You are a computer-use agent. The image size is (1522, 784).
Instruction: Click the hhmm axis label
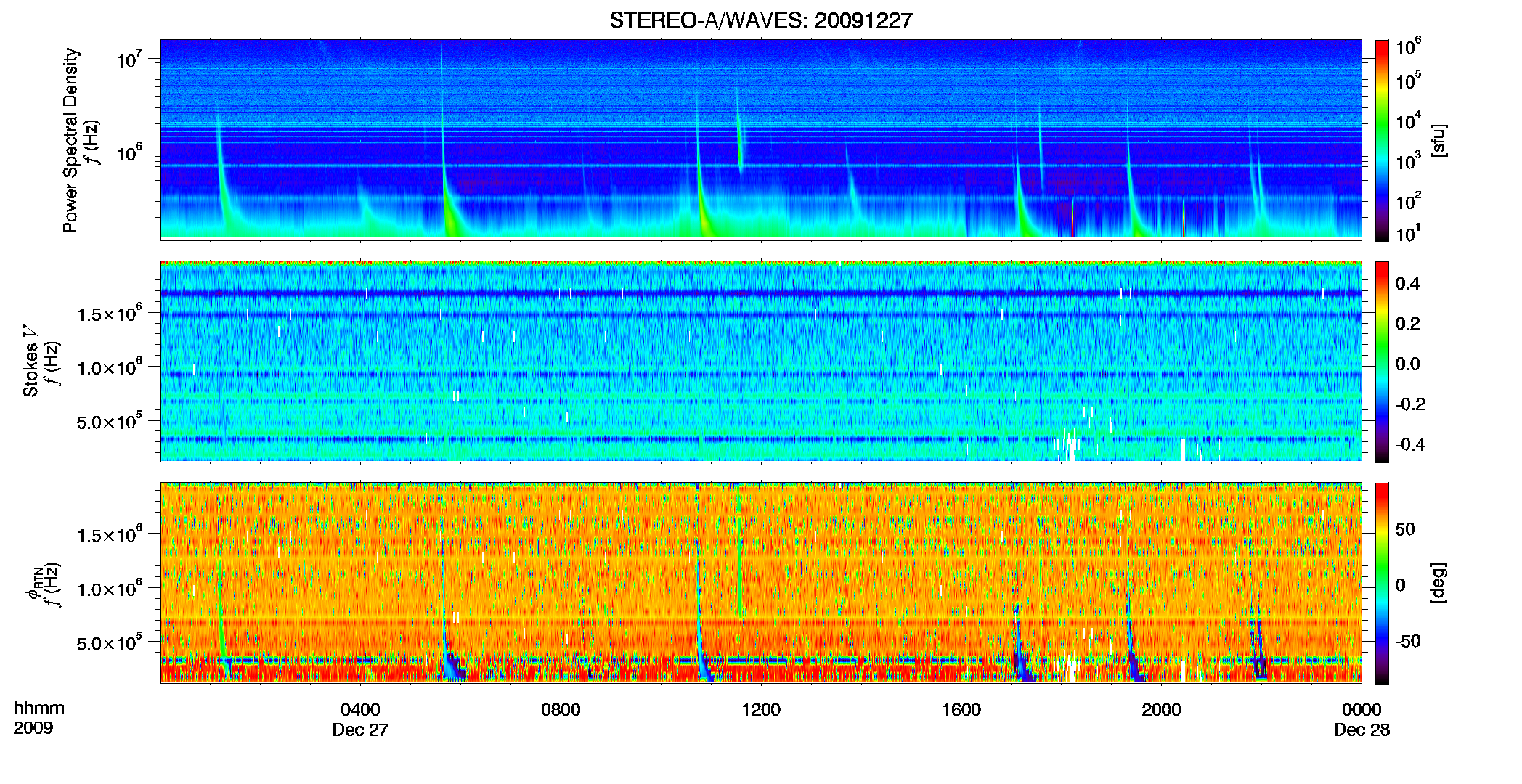click(x=39, y=708)
